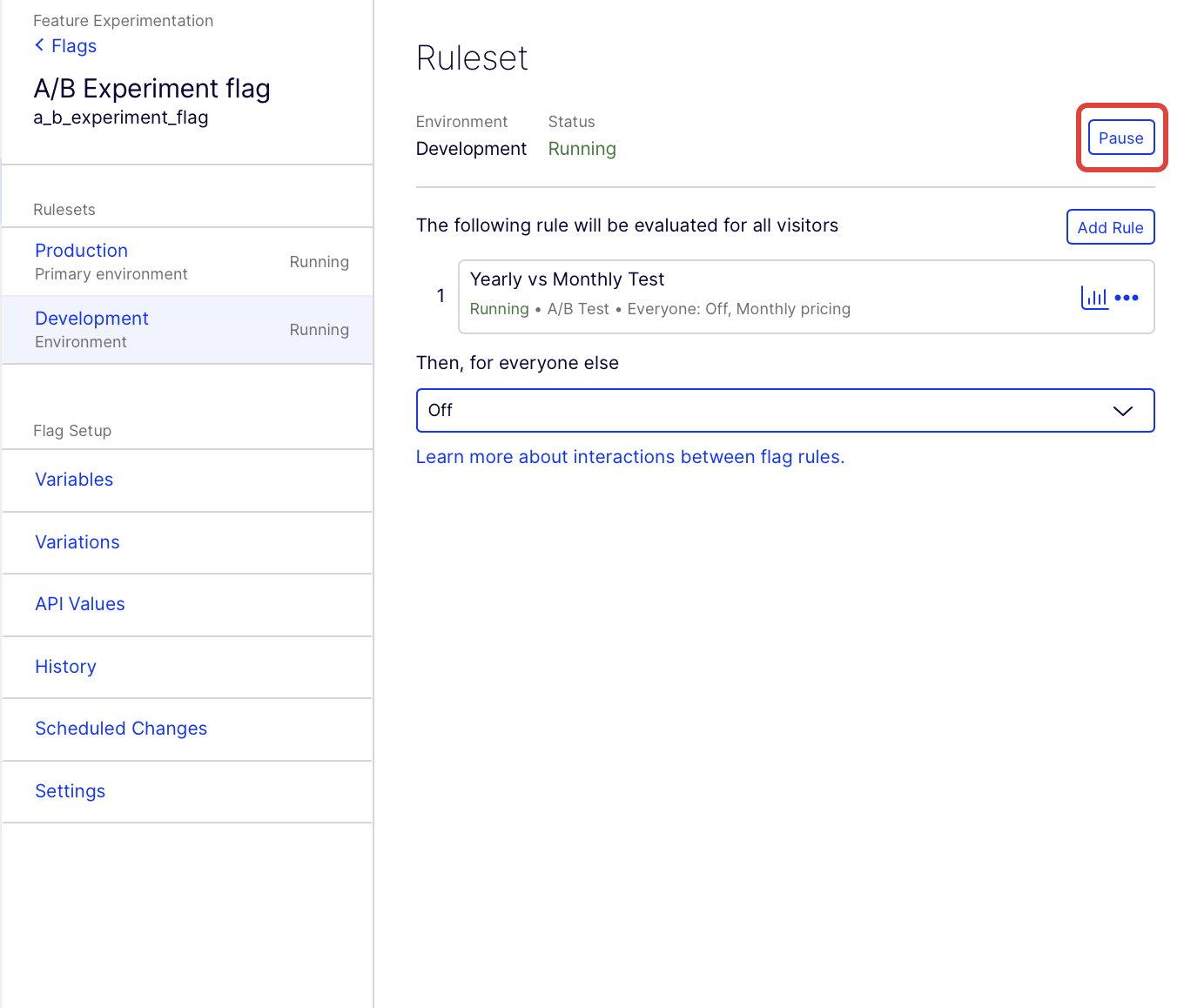Pause the Development ruleset
1184x1008 pixels.
1120,138
